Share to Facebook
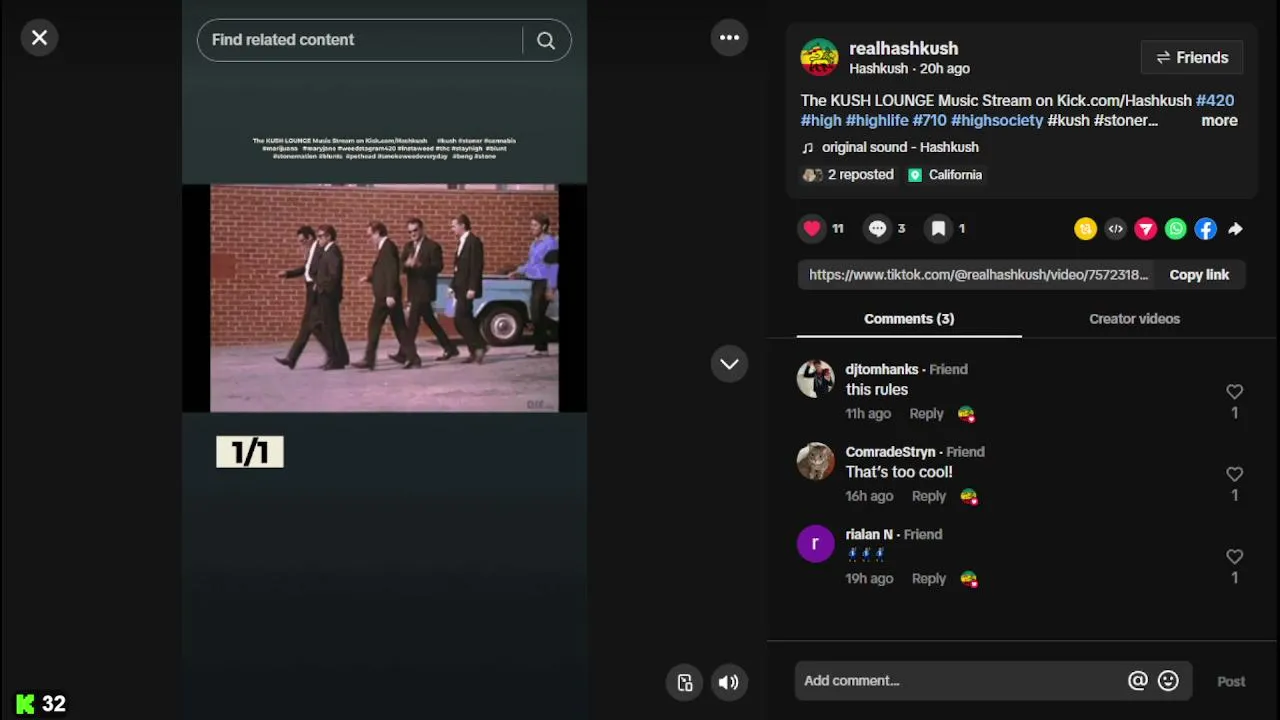 (1206, 229)
